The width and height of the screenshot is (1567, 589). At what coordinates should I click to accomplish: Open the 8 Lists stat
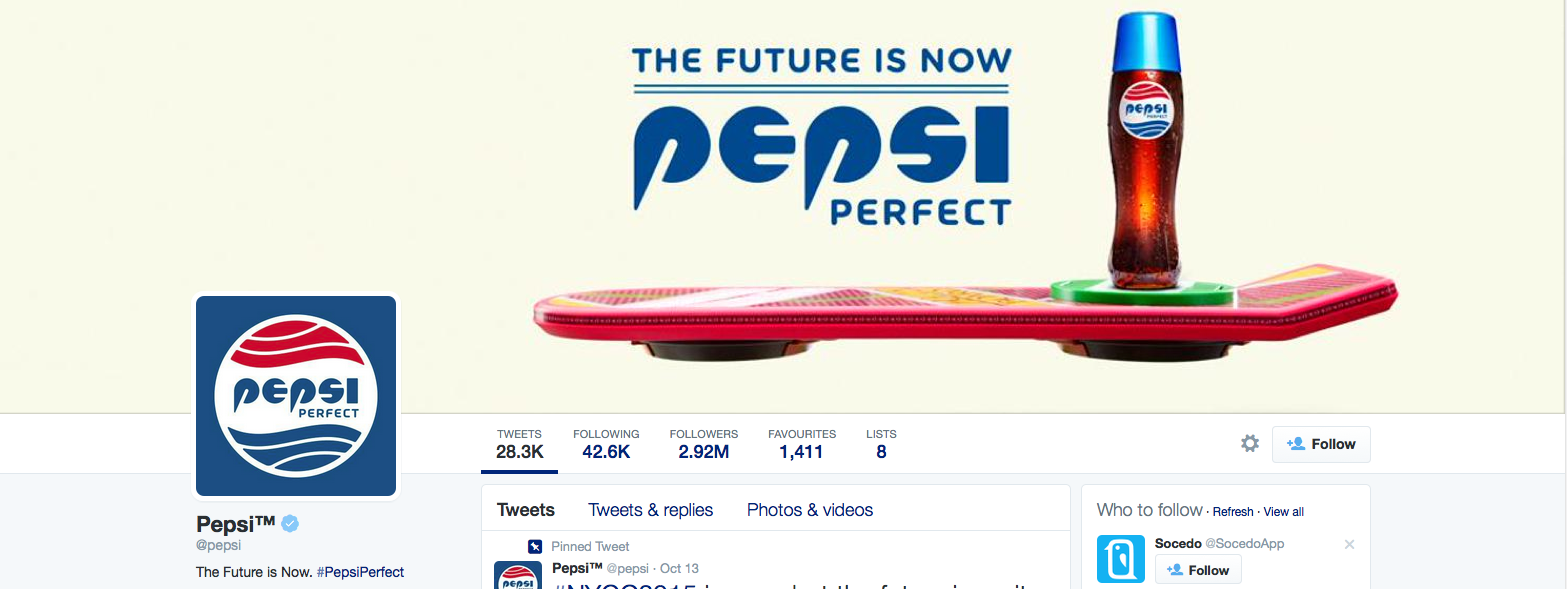pos(881,444)
